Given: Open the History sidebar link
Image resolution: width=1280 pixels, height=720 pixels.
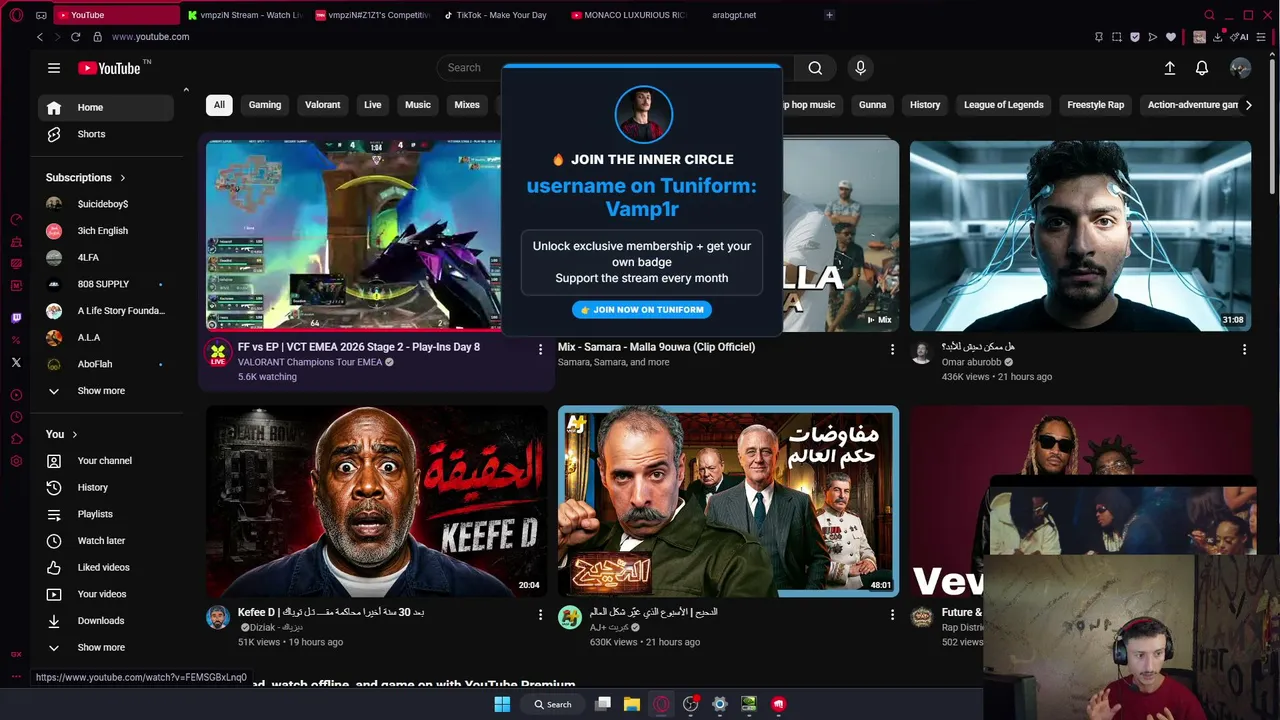Looking at the screenshot, I should pyautogui.click(x=106, y=488).
